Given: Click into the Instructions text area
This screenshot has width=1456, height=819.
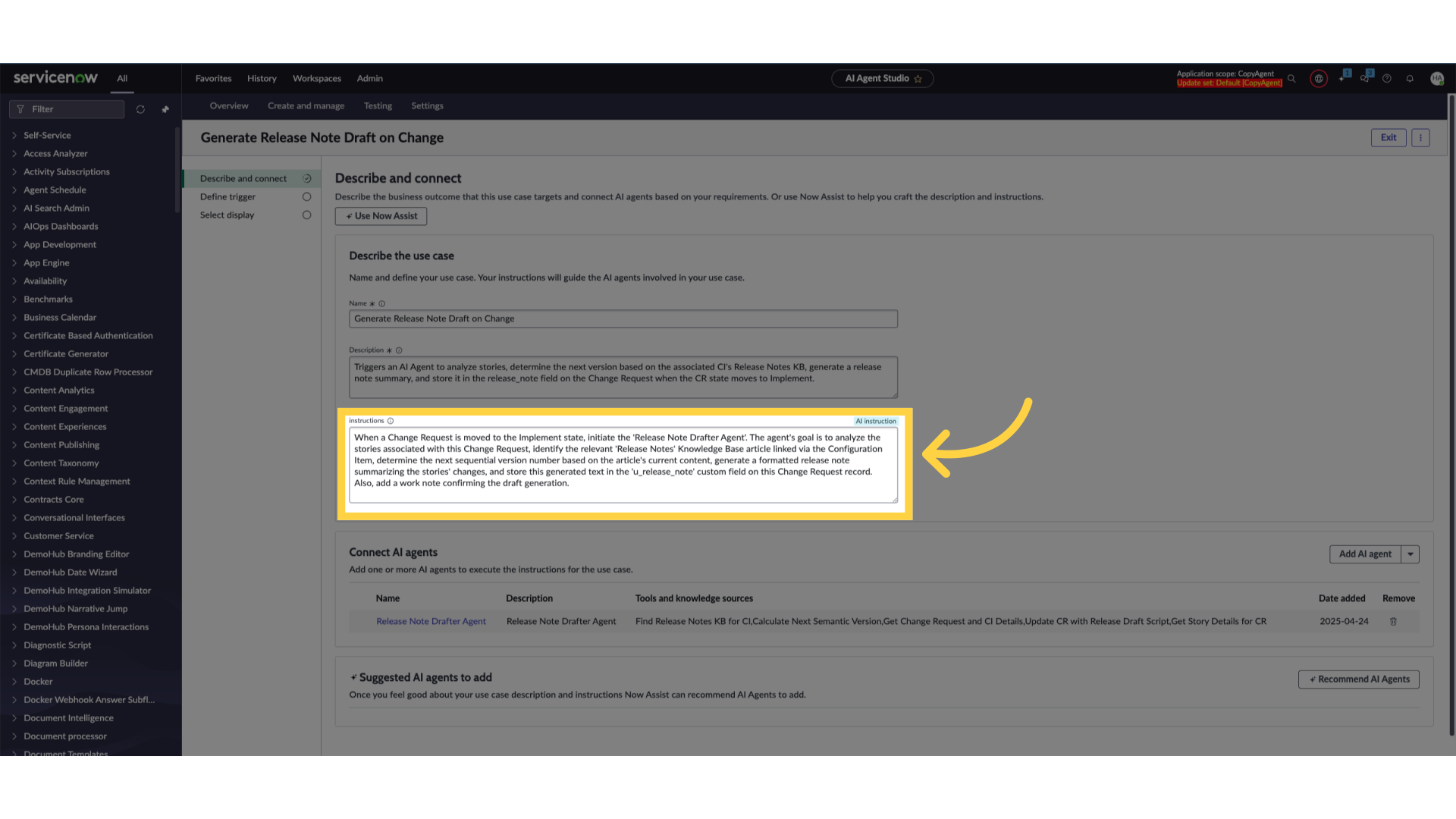Looking at the screenshot, I should coord(623,465).
